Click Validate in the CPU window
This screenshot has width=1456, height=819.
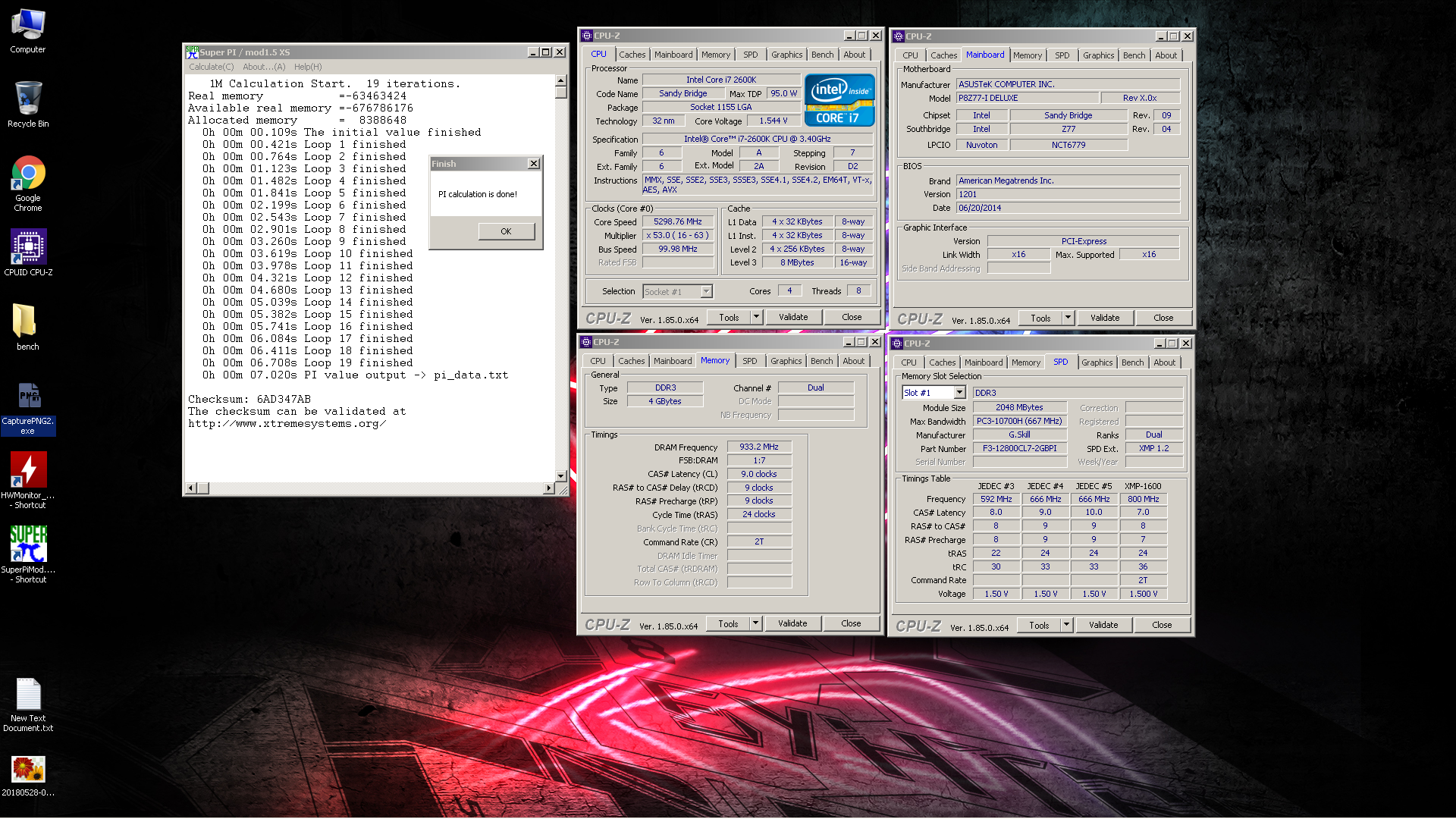point(792,317)
